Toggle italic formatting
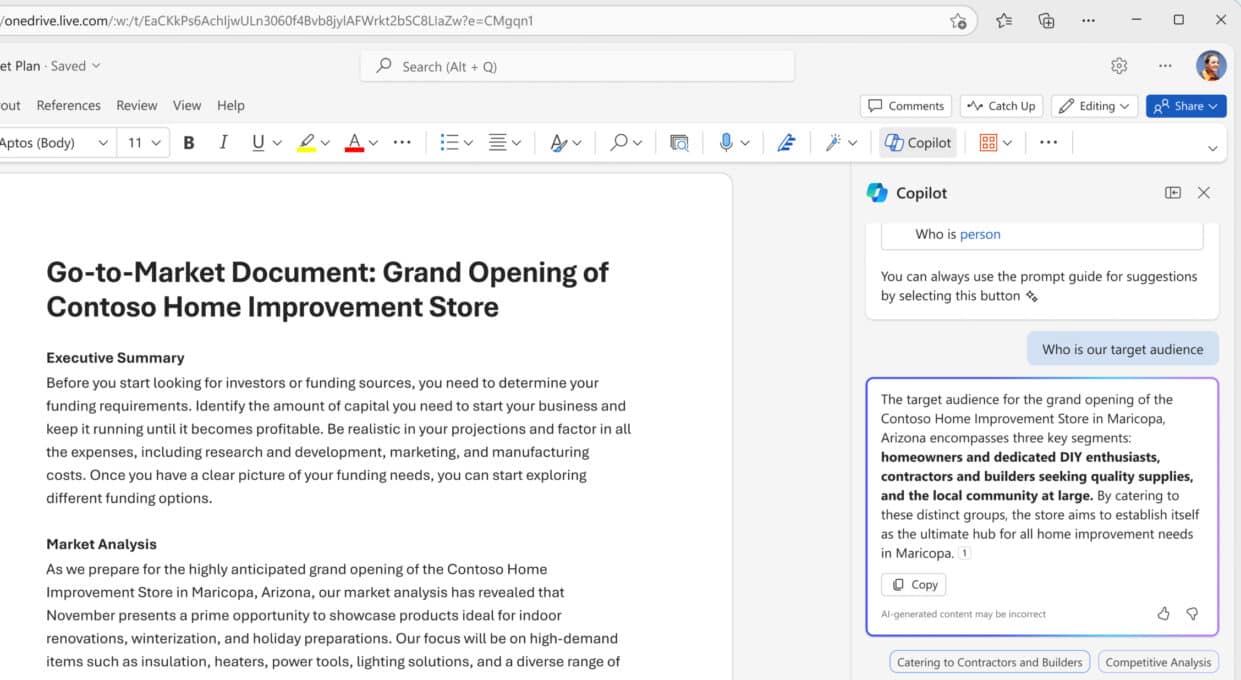Image resolution: width=1241 pixels, height=680 pixels. coord(223,143)
